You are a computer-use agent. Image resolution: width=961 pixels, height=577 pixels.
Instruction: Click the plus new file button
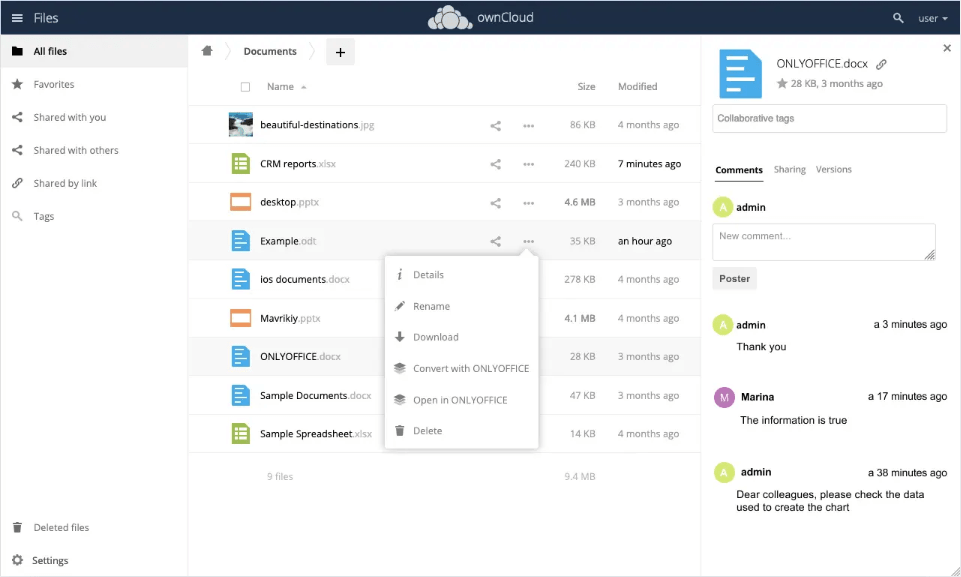point(340,52)
